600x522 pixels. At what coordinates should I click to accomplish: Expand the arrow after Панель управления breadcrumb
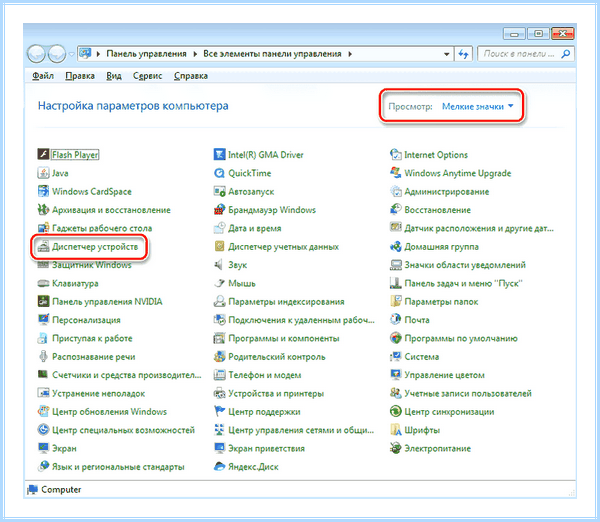pyautogui.click(x=195, y=54)
